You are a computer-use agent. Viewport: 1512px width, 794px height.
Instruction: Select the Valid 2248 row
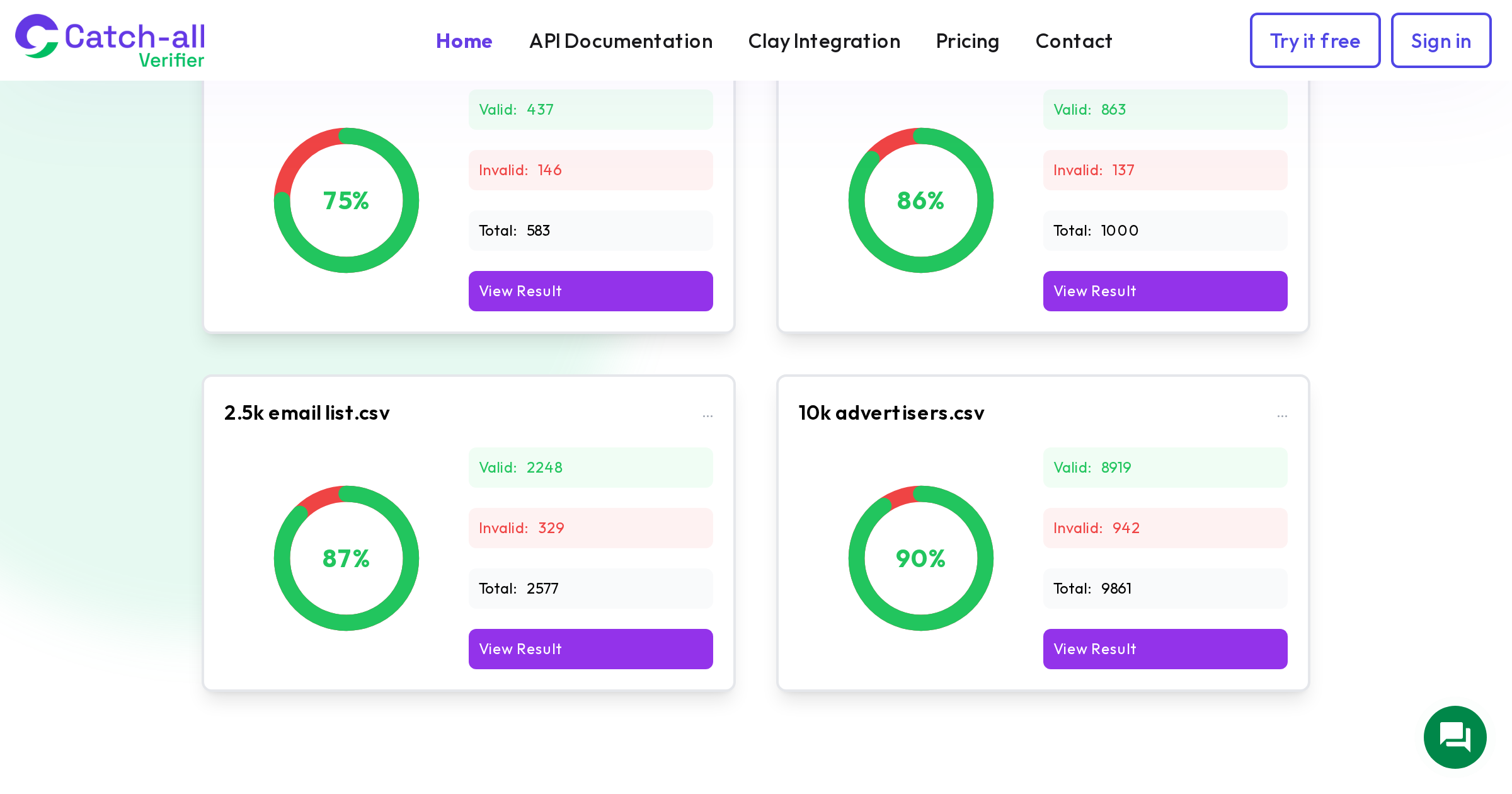tap(590, 468)
